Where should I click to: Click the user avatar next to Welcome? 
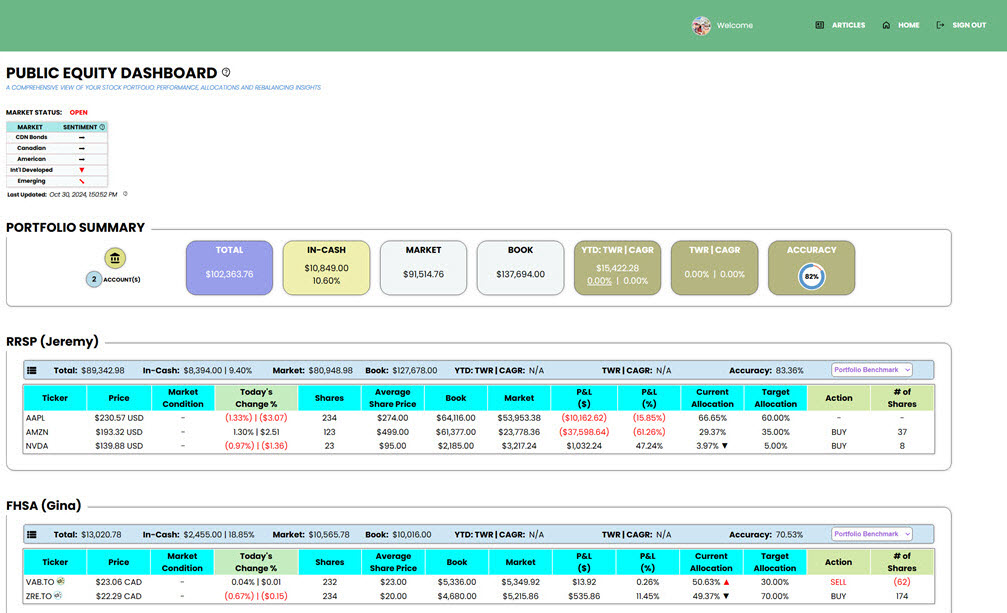tap(701, 25)
